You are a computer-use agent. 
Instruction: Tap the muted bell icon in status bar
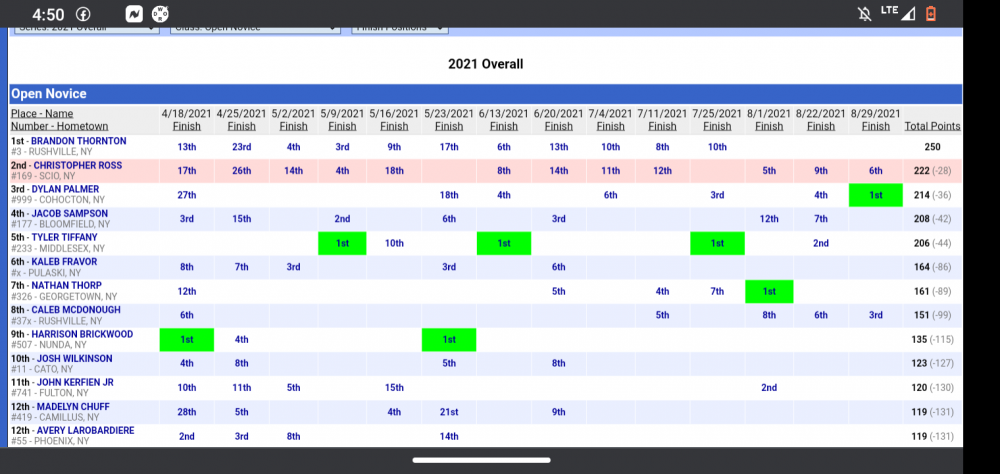pyautogui.click(x=865, y=14)
